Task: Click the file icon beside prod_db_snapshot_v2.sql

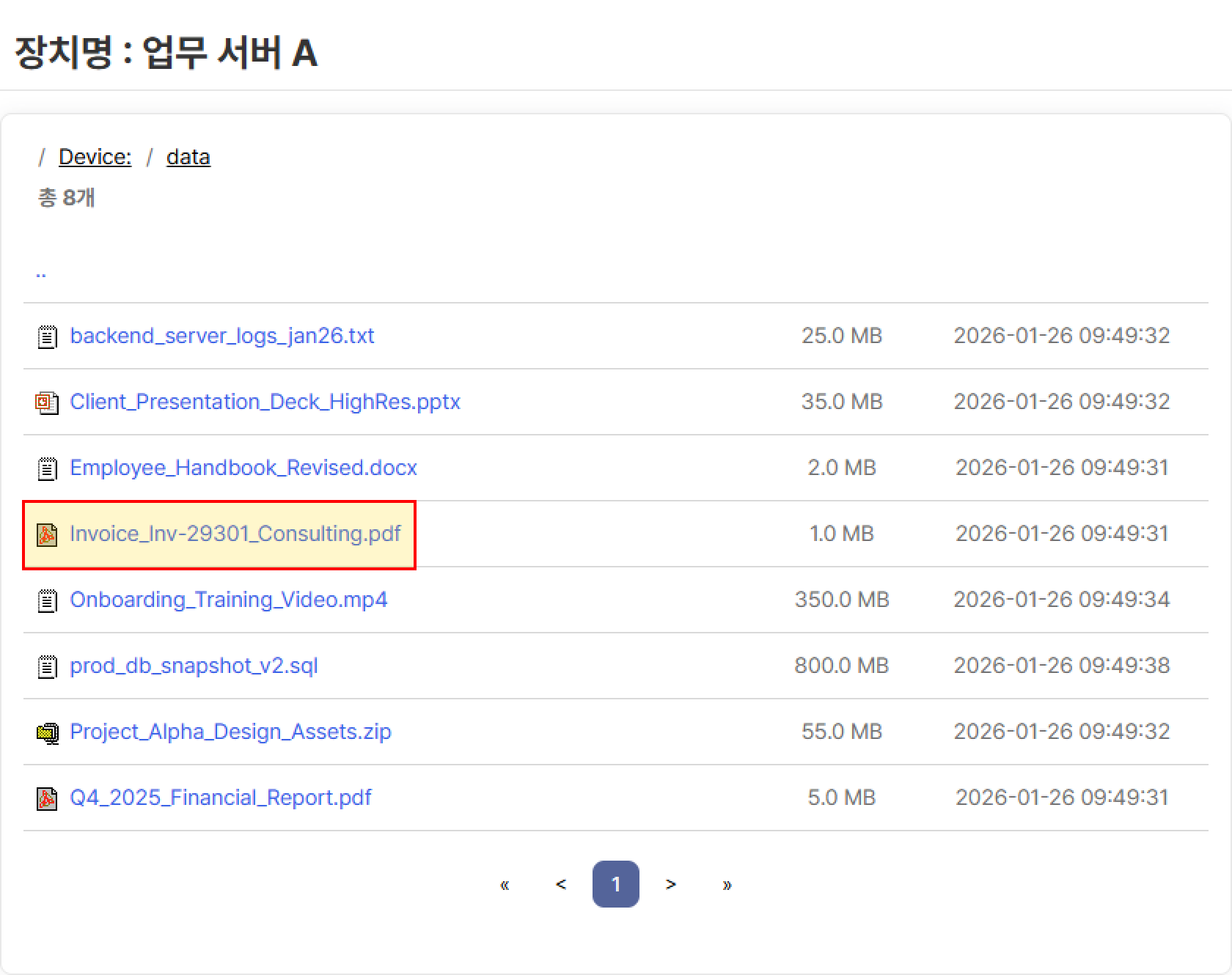Action: pos(47,666)
